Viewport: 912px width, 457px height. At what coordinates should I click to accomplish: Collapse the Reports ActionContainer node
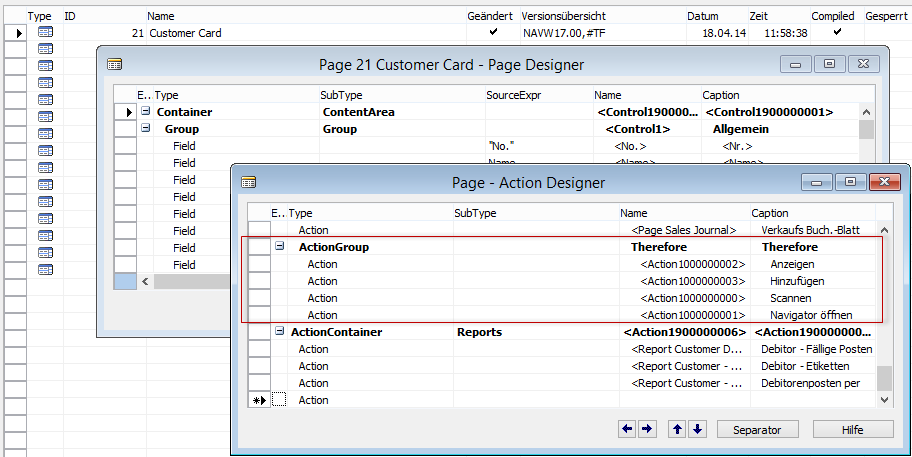point(280,332)
